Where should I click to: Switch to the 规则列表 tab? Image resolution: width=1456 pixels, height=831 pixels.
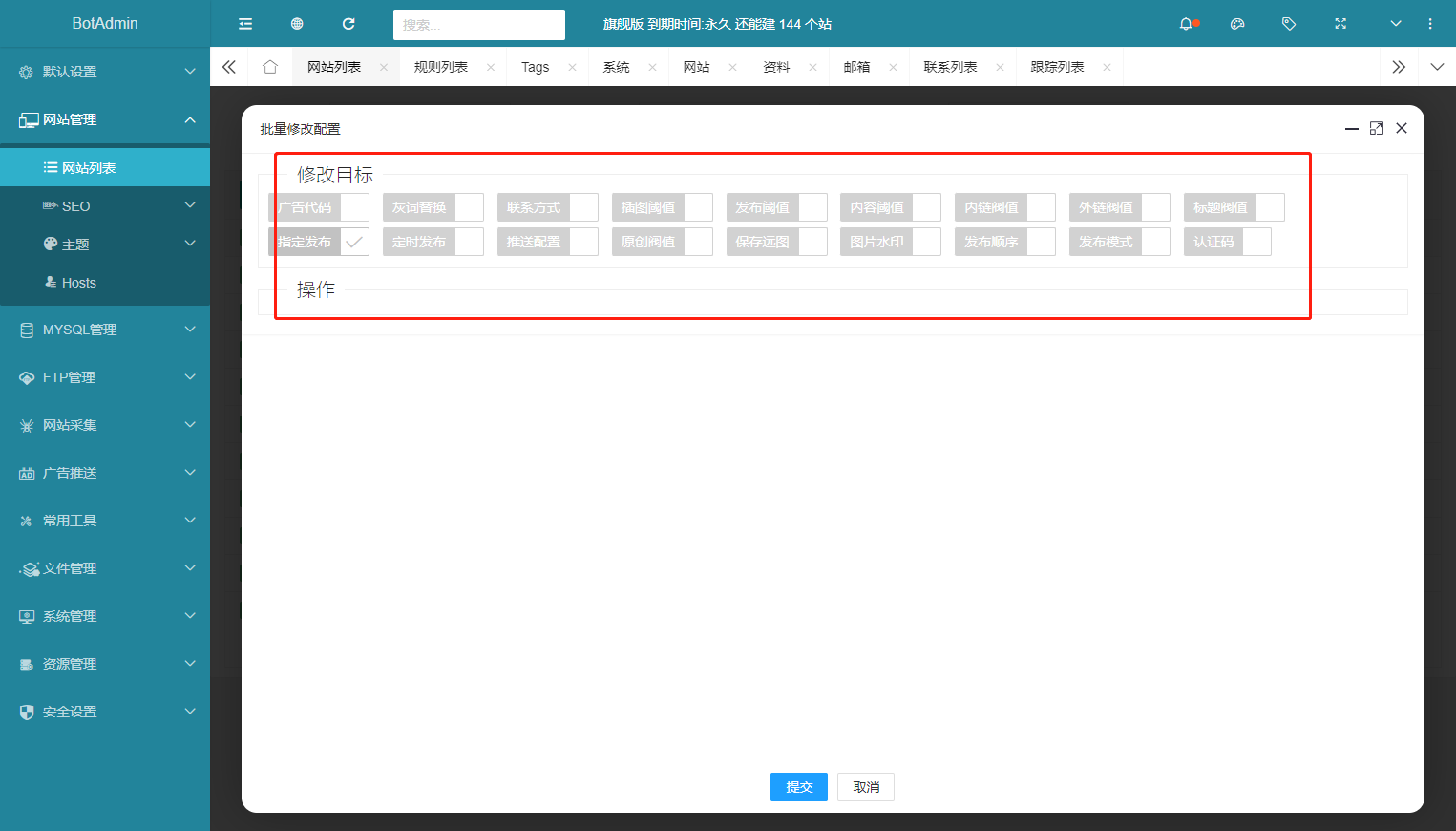point(441,67)
